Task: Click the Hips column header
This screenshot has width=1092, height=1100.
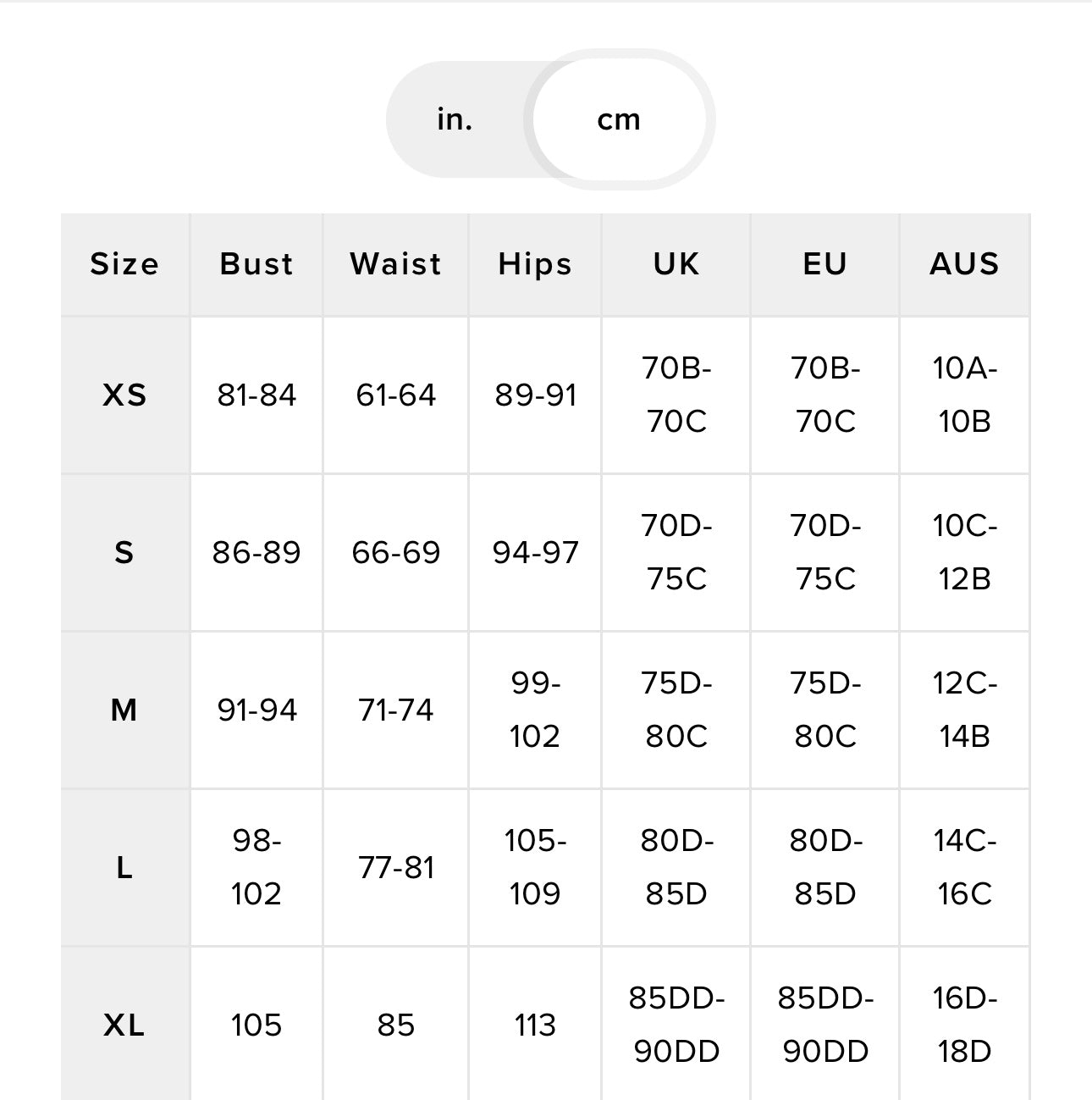Action: point(535,264)
